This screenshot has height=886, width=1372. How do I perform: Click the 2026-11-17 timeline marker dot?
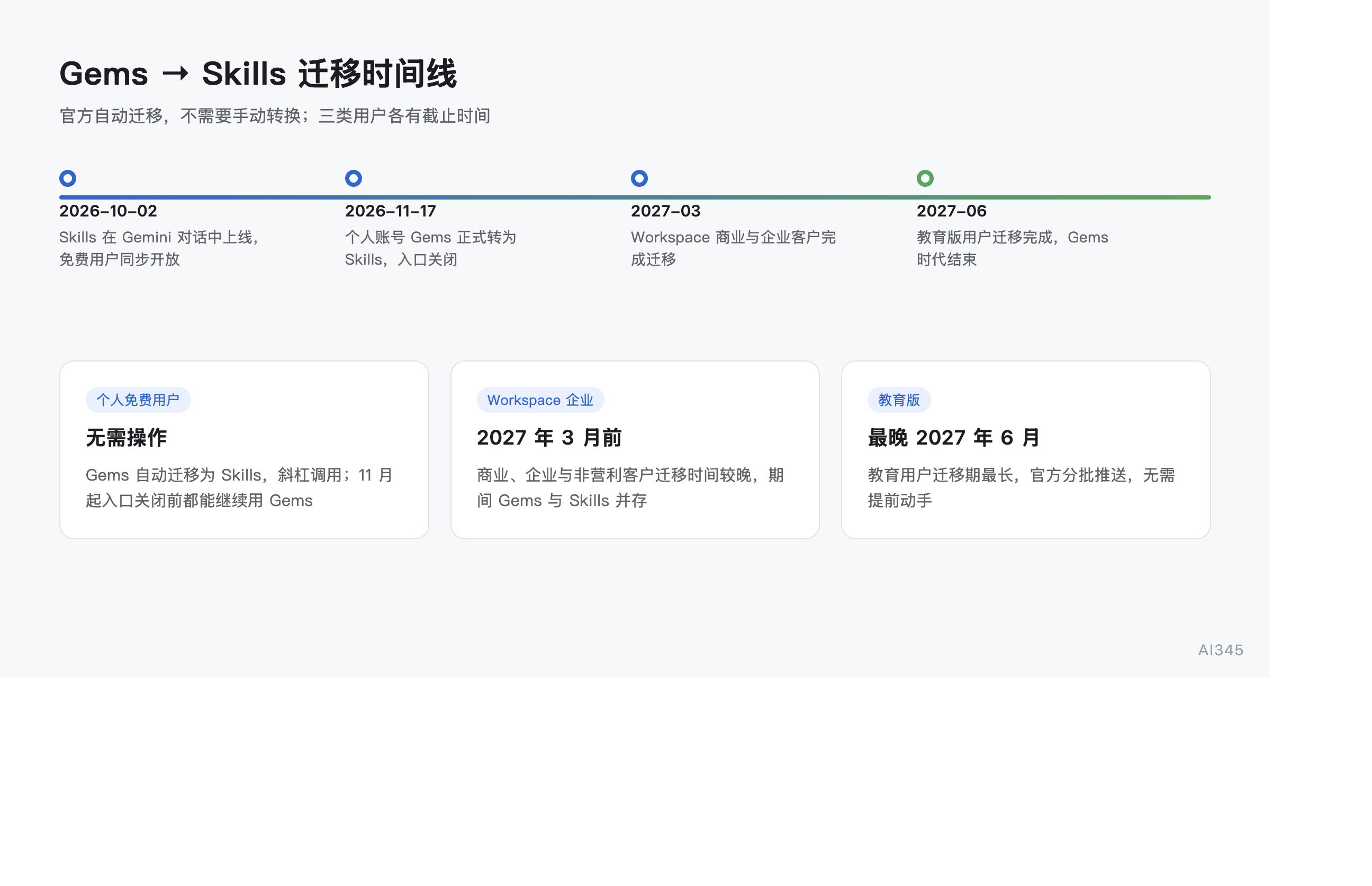click(353, 178)
